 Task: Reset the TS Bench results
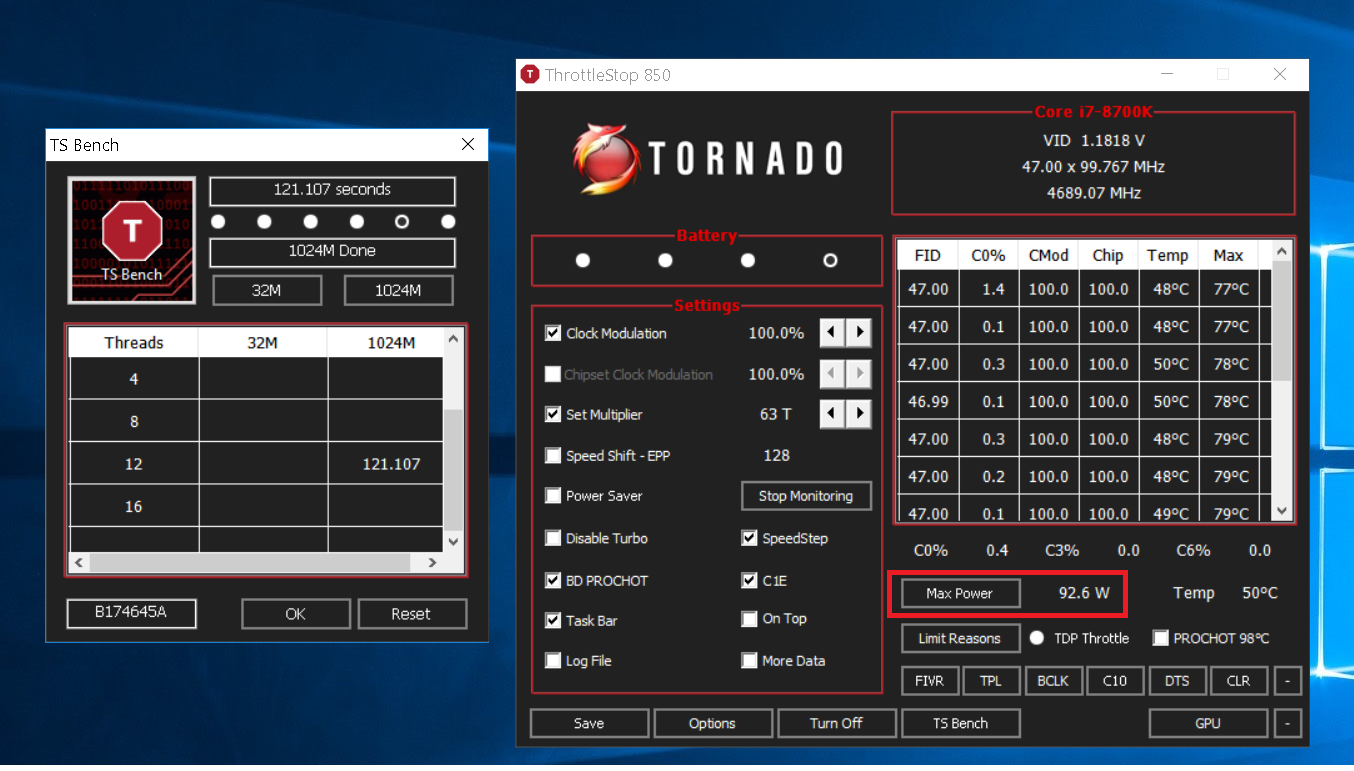tap(411, 614)
